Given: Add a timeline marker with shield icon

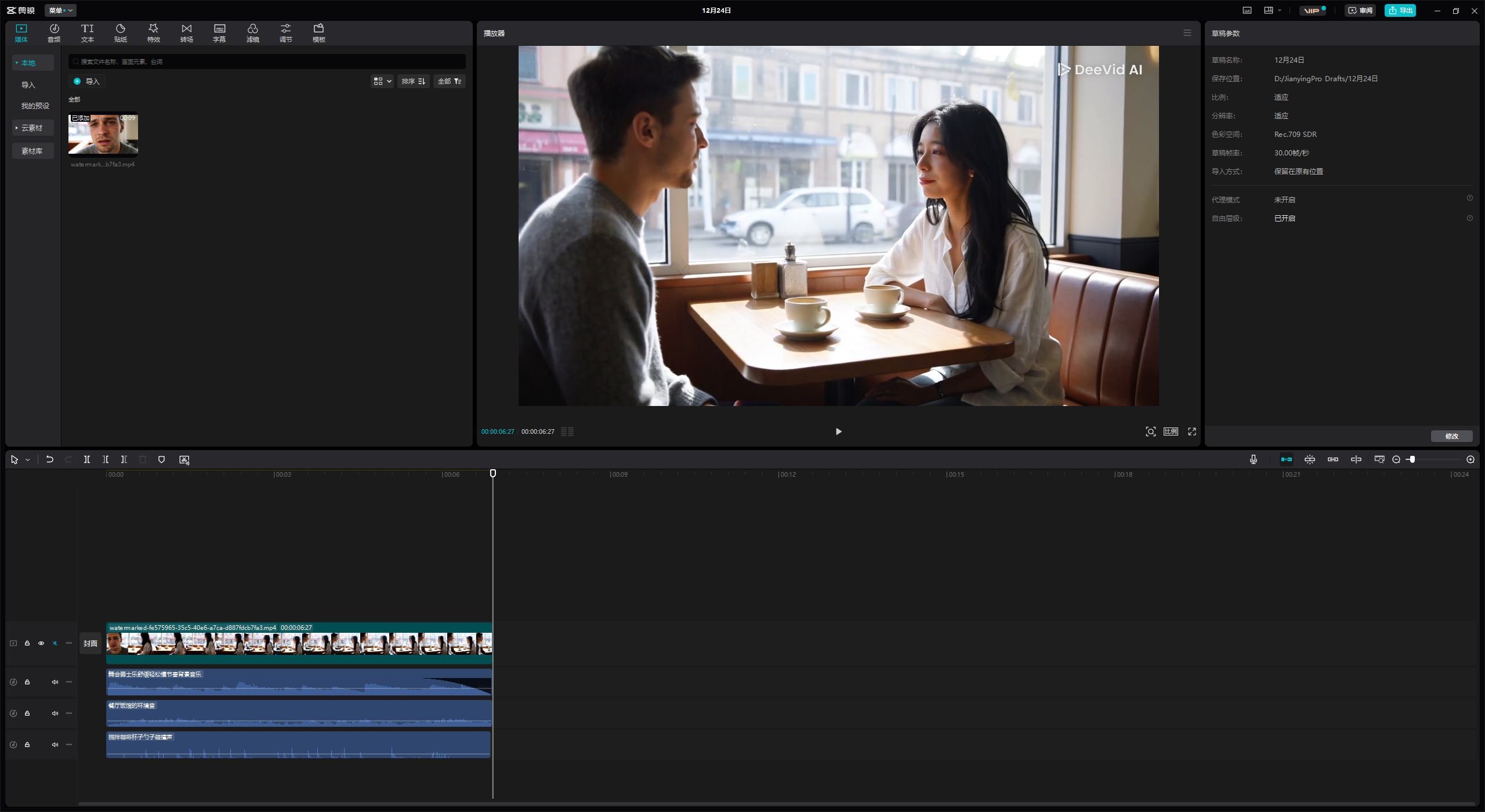Looking at the screenshot, I should 161,459.
